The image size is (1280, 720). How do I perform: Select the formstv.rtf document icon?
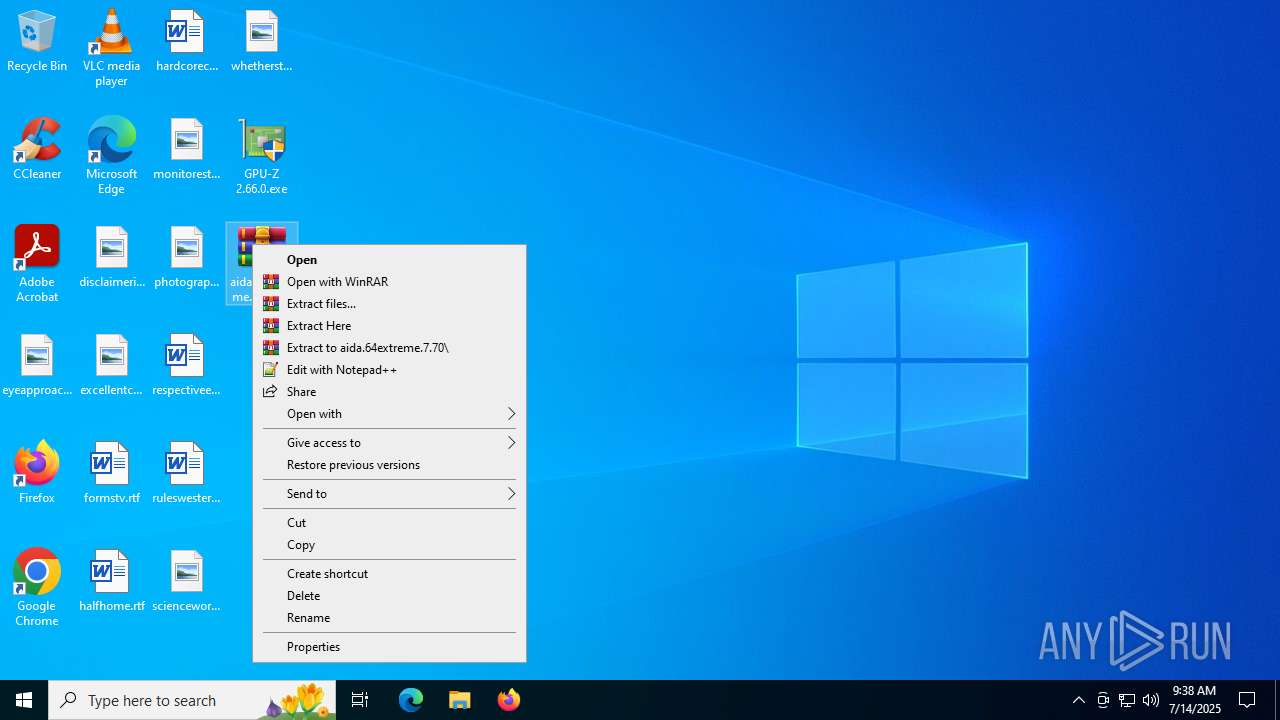(111, 474)
